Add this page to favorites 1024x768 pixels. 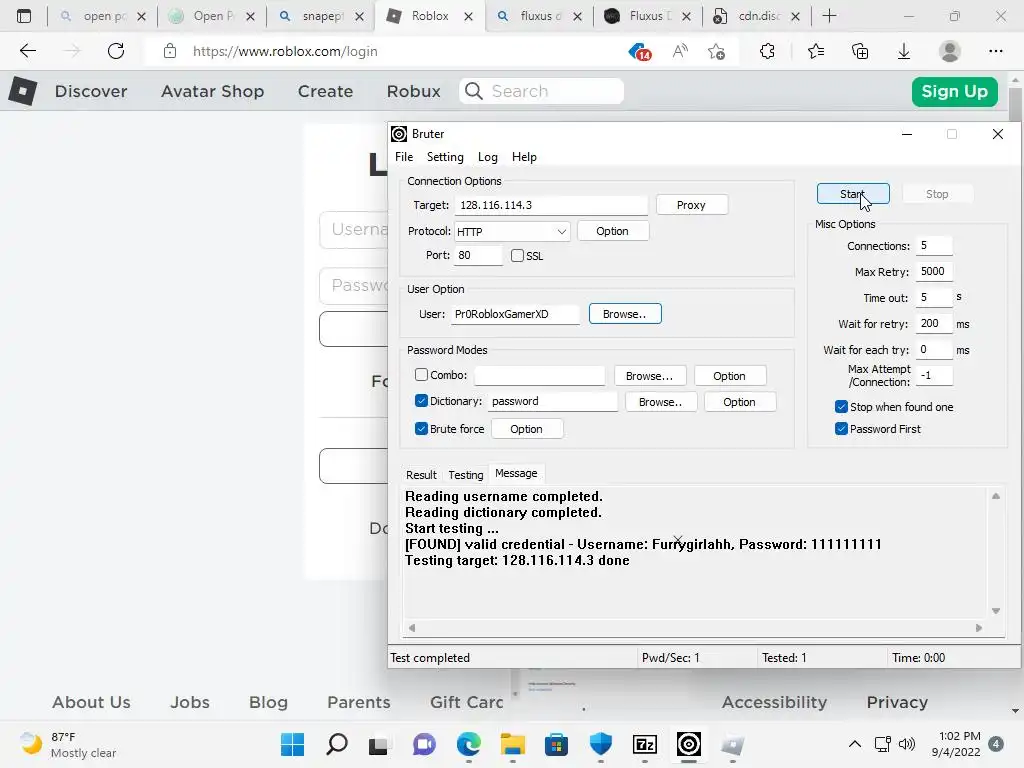click(x=716, y=51)
